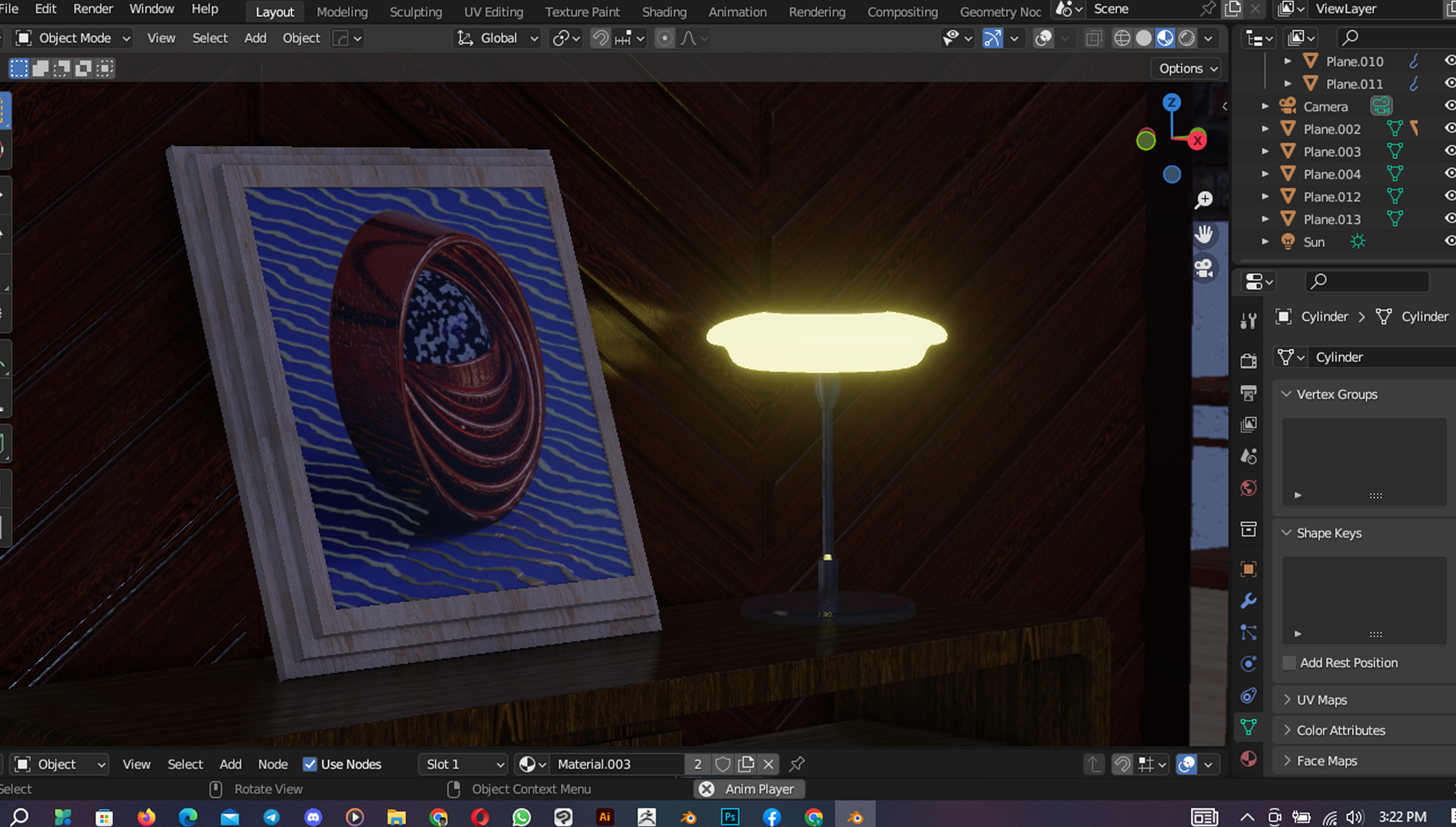Collapse the Vertex Groups panel
This screenshot has width=1456, height=827.
point(1286,394)
